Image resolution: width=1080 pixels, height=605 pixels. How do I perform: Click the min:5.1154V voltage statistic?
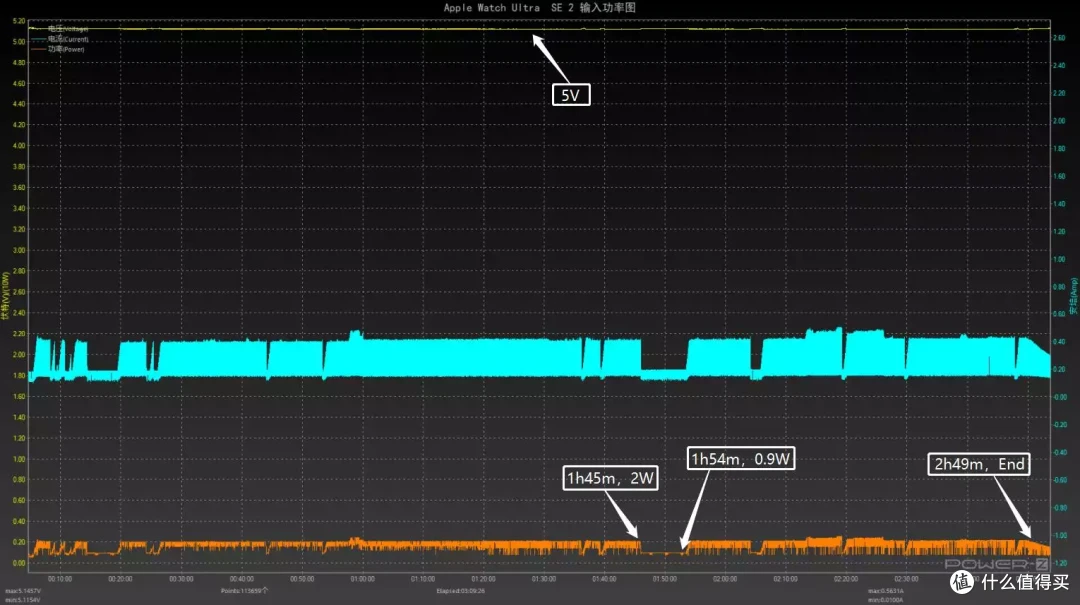point(23,599)
